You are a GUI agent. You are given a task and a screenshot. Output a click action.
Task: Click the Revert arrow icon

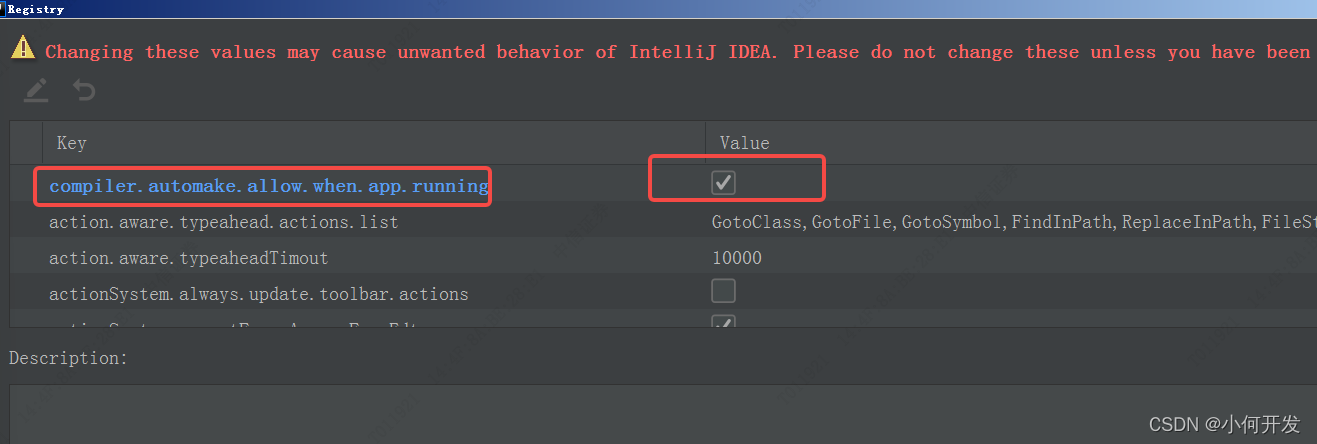(x=84, y=91)
